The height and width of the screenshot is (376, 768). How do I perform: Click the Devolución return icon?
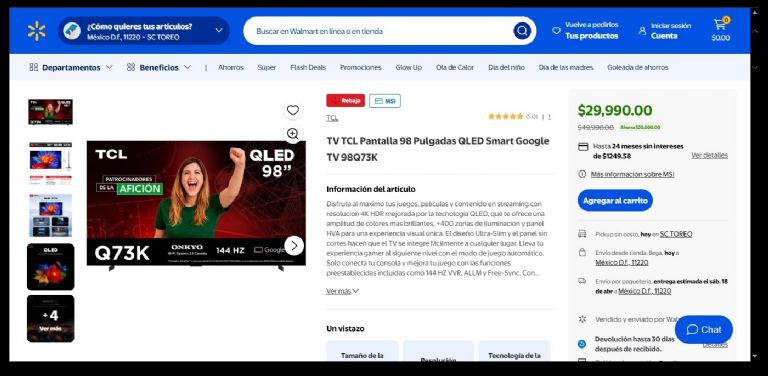[582, 344]
